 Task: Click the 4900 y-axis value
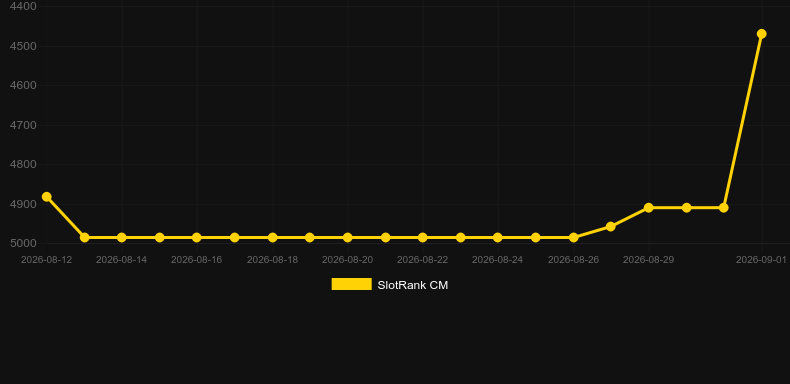(23, 204)
